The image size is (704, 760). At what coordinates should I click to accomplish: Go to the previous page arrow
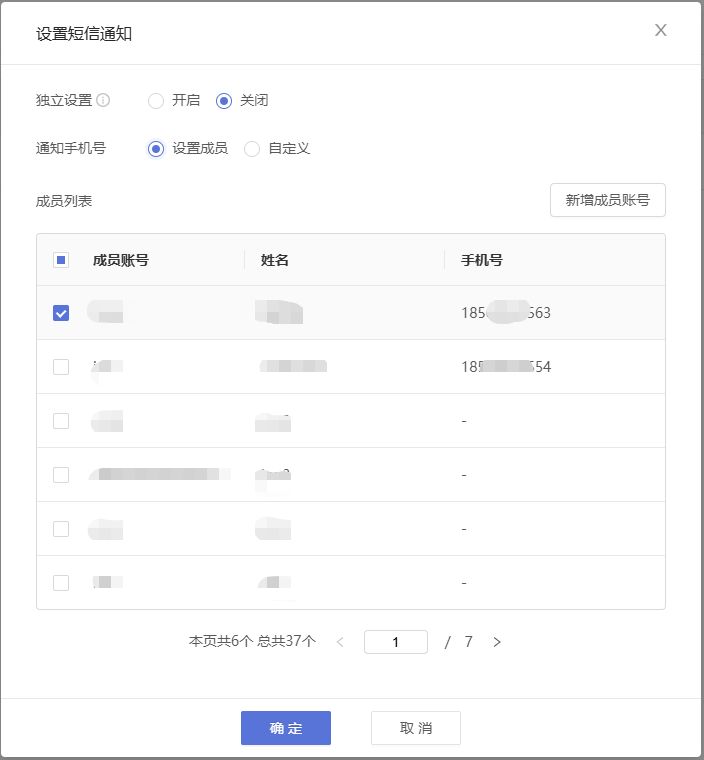340,642
